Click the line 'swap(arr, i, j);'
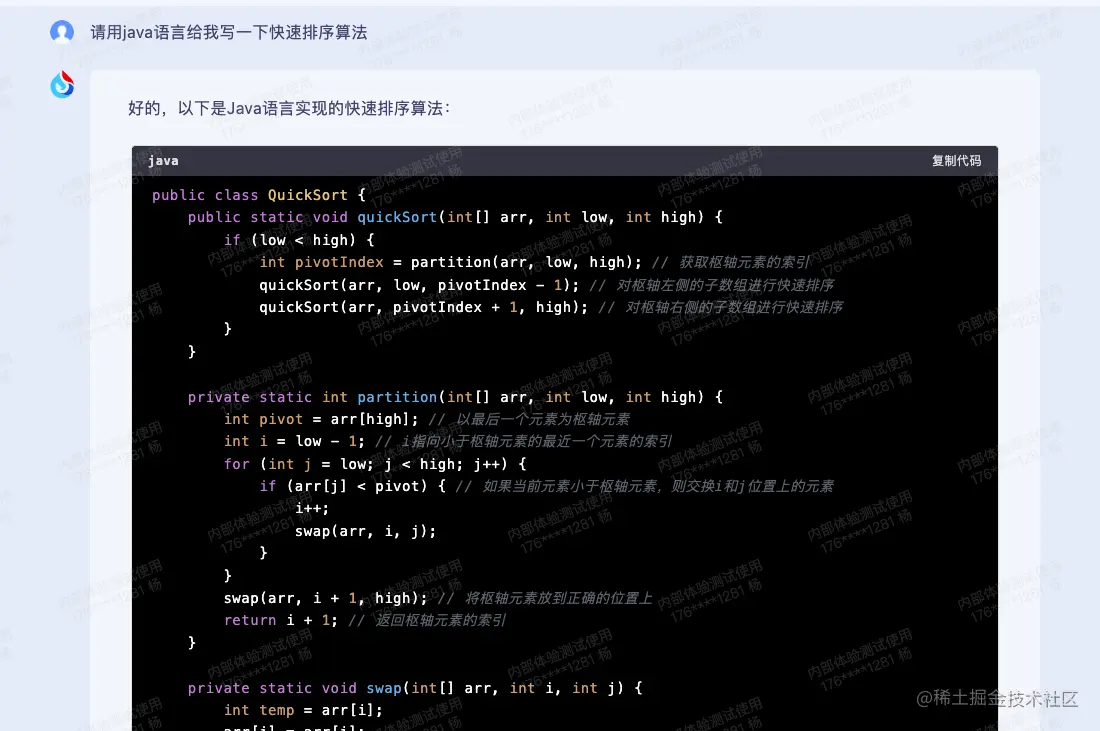 pos(365,531)
